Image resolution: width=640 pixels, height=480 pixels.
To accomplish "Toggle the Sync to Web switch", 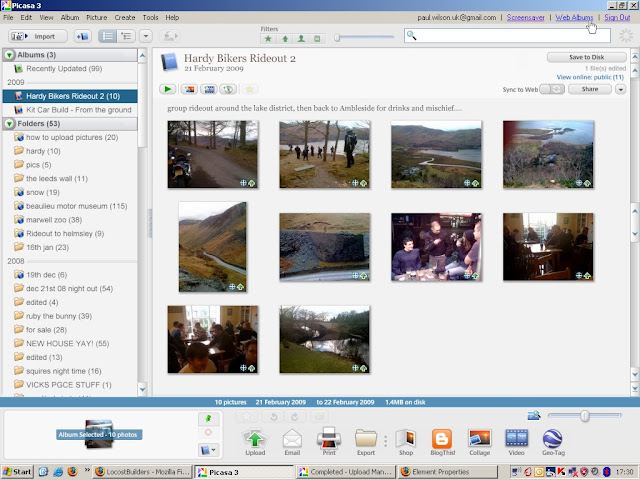I will point(552,89).
